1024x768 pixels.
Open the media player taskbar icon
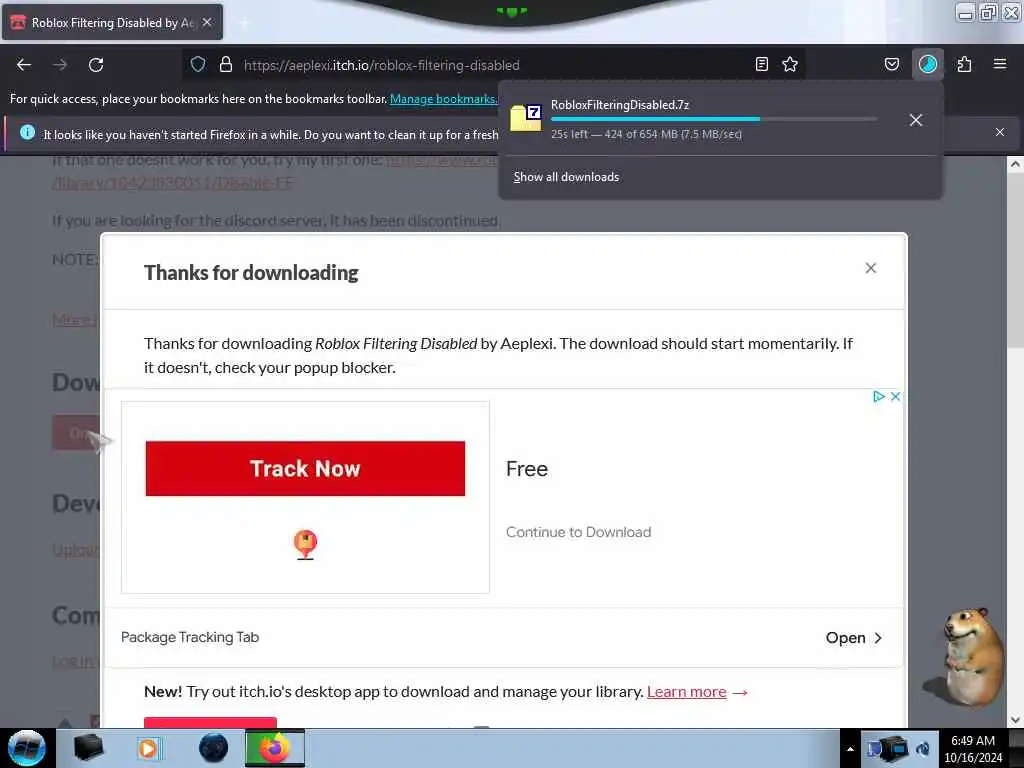click(x=148, y=748)
